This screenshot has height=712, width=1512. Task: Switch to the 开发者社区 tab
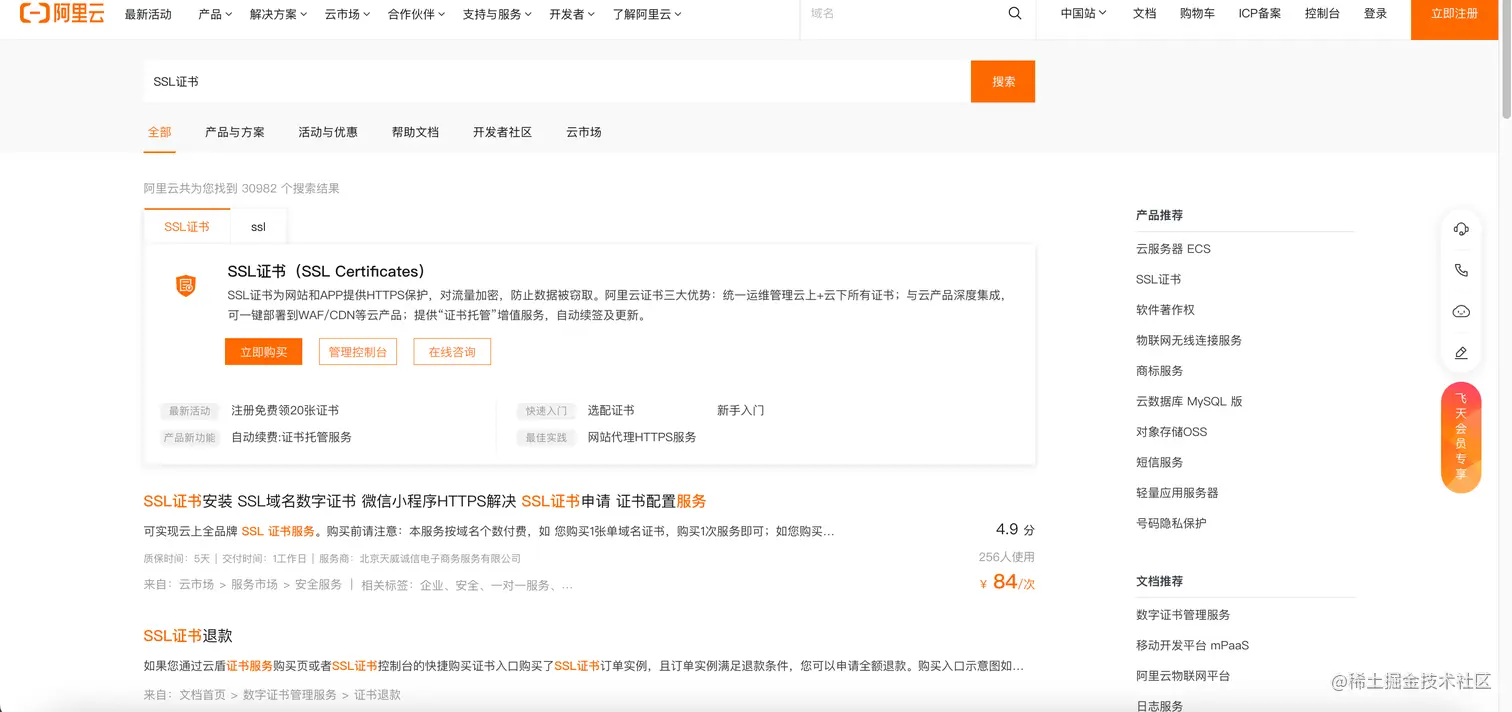(502, 132)
